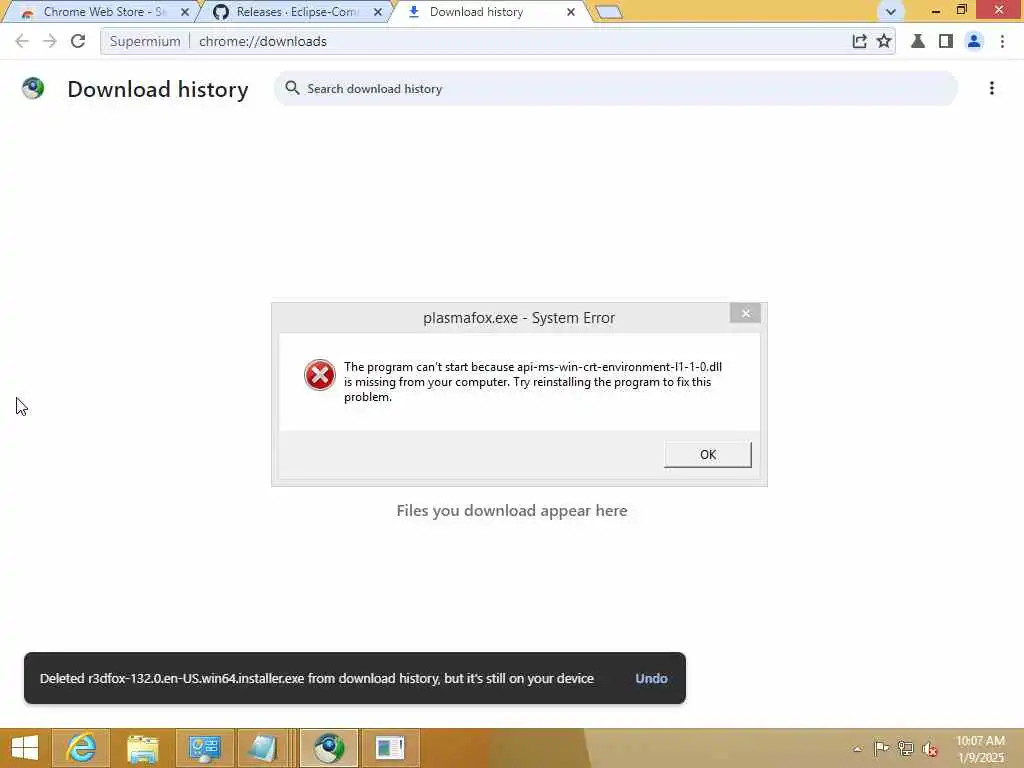Show hidden system tray icons
The height and width of the screenshot is (768, 1024).
(x=857, y=749)
